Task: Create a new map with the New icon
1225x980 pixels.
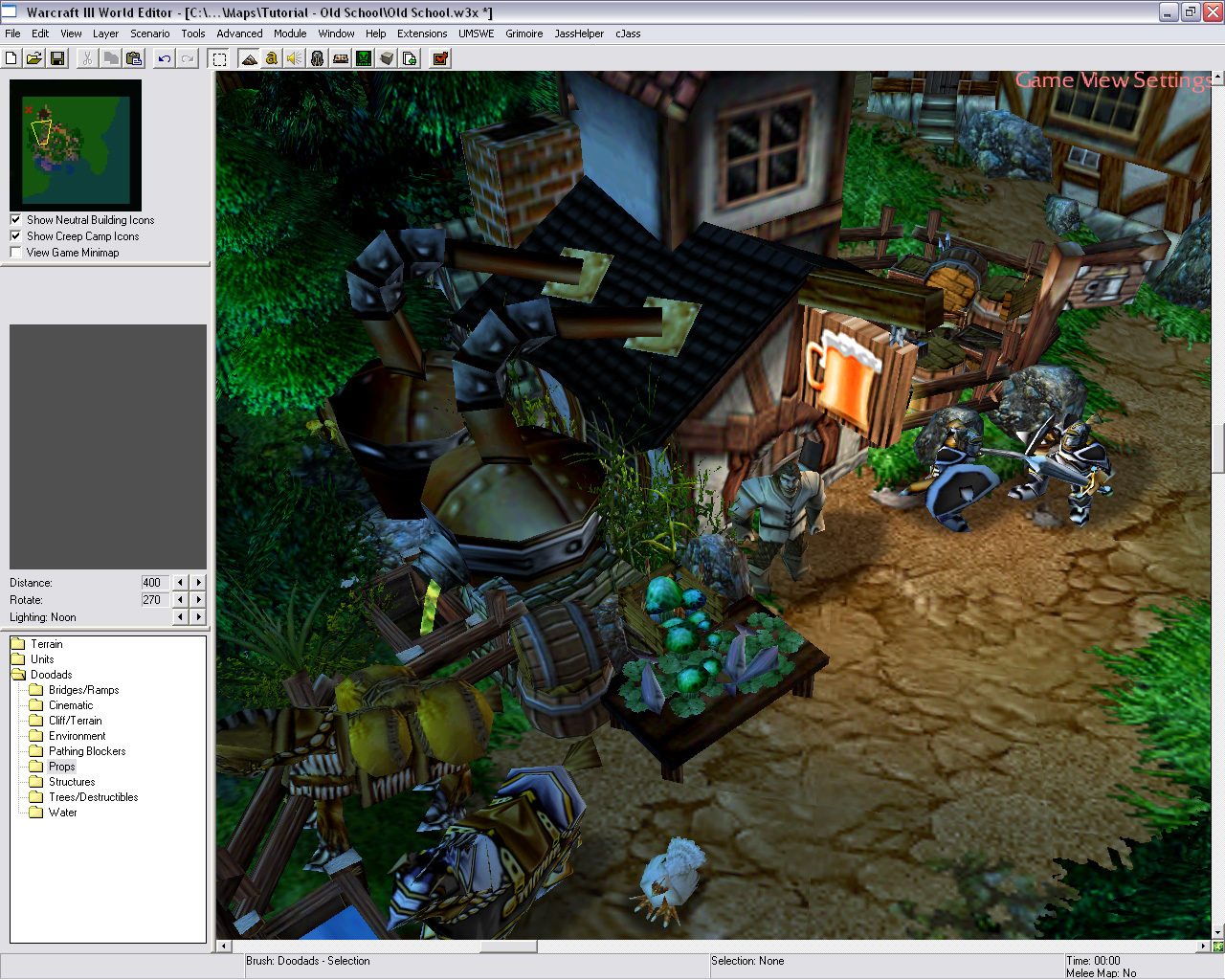Action: (11, 58)
